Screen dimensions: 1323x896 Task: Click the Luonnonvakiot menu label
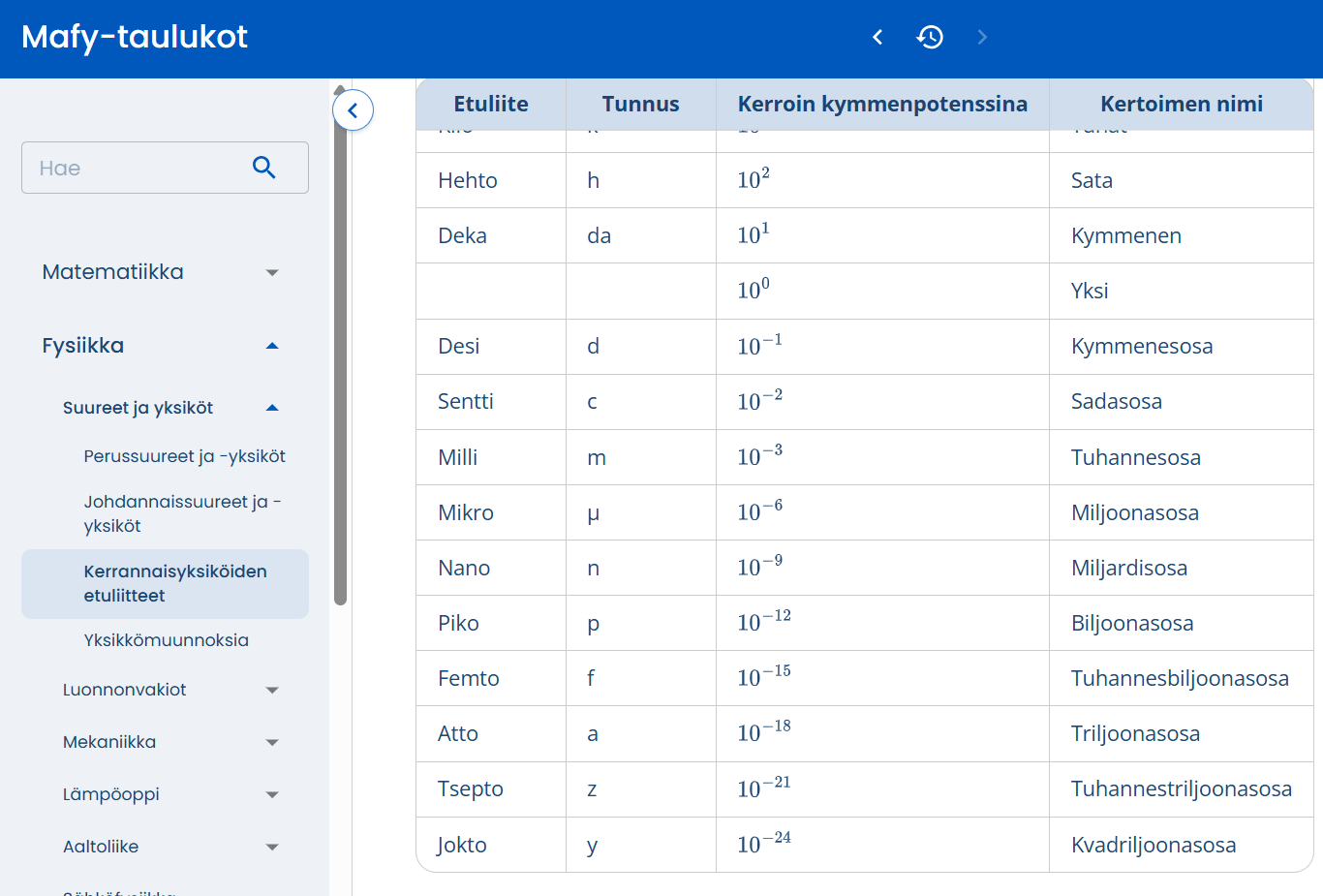tap(124, 690)
